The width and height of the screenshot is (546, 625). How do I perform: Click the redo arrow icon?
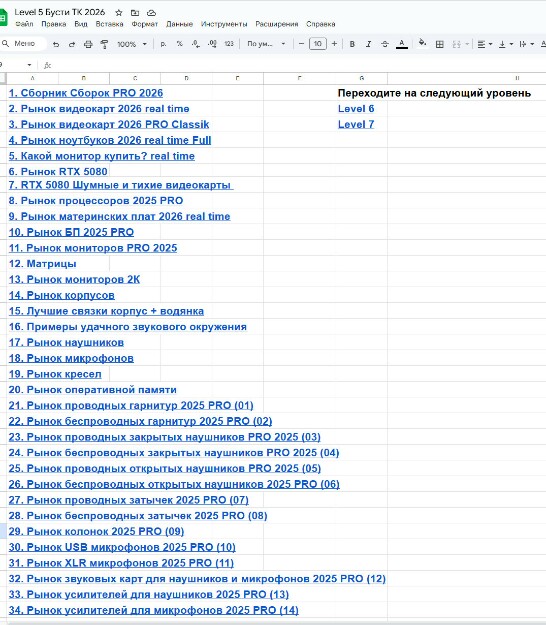(x=72, y=44)
